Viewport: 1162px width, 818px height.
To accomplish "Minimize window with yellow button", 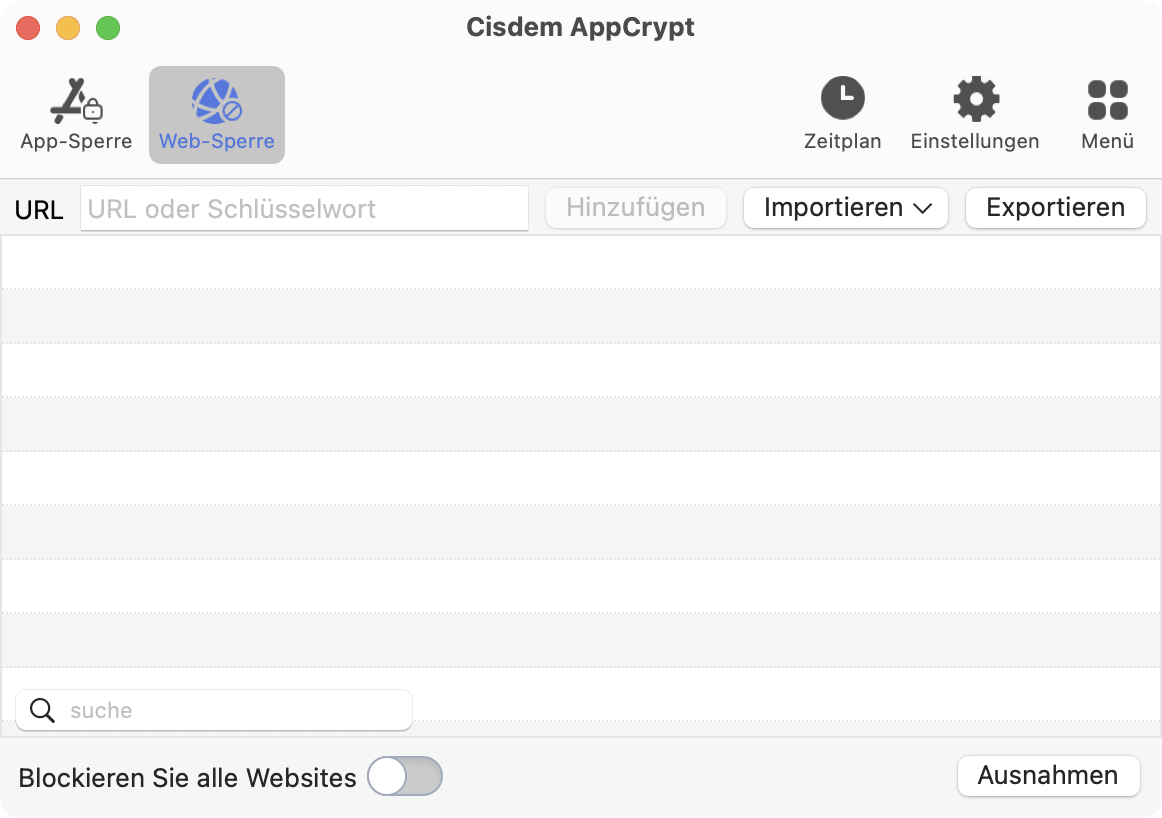I will [68, 28].
